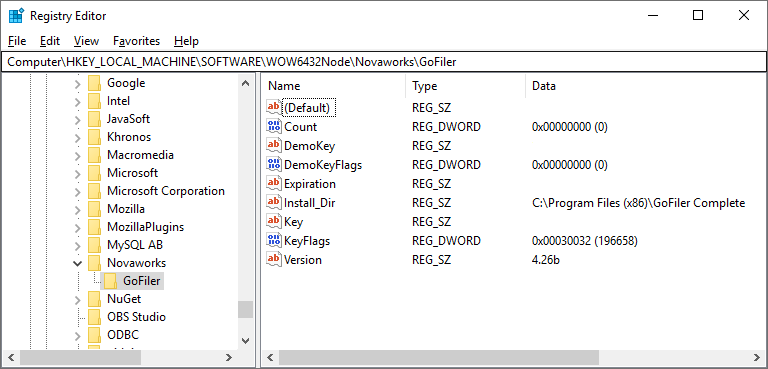This screenshot has width=768, height=369.
Task: Select the Microsoft Corporation key label
Action: tap(166, 191)
